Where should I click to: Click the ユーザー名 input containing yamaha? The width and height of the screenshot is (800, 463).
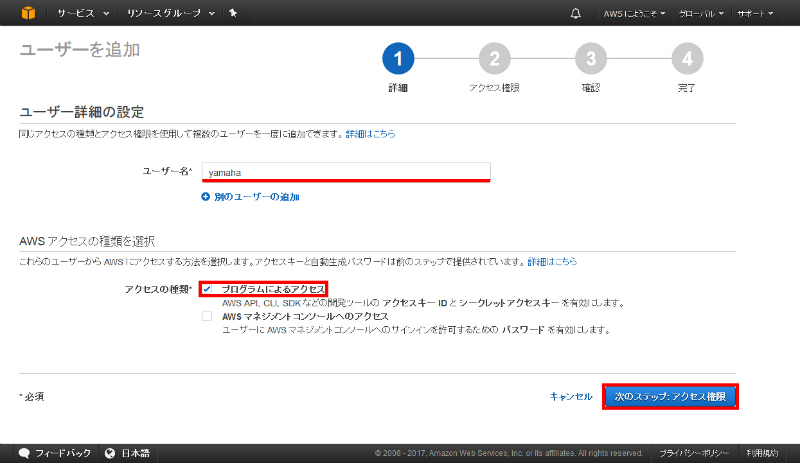pos(346,172)
